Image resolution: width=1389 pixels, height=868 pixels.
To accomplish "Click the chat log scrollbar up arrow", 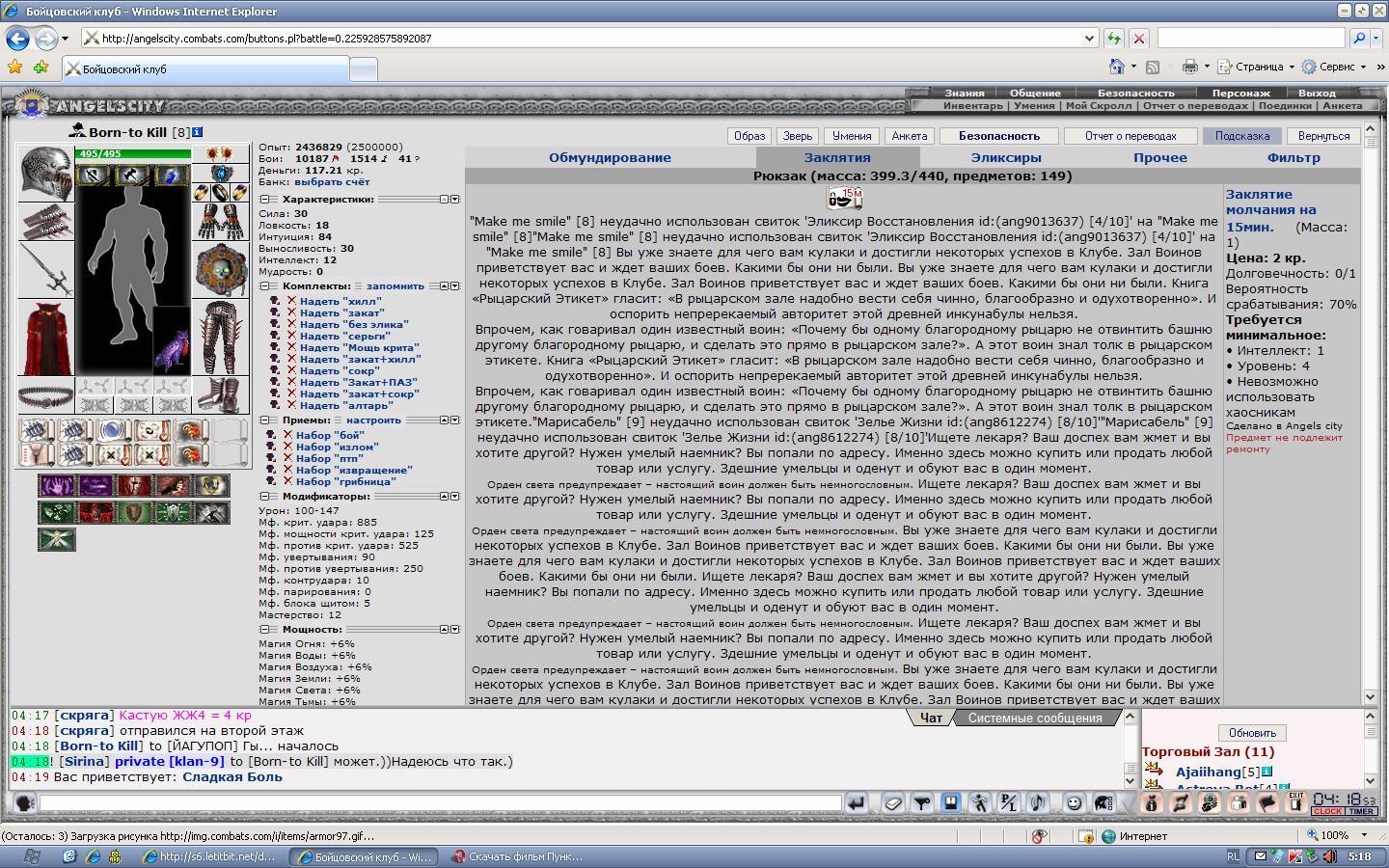I will pos(1130,717).
